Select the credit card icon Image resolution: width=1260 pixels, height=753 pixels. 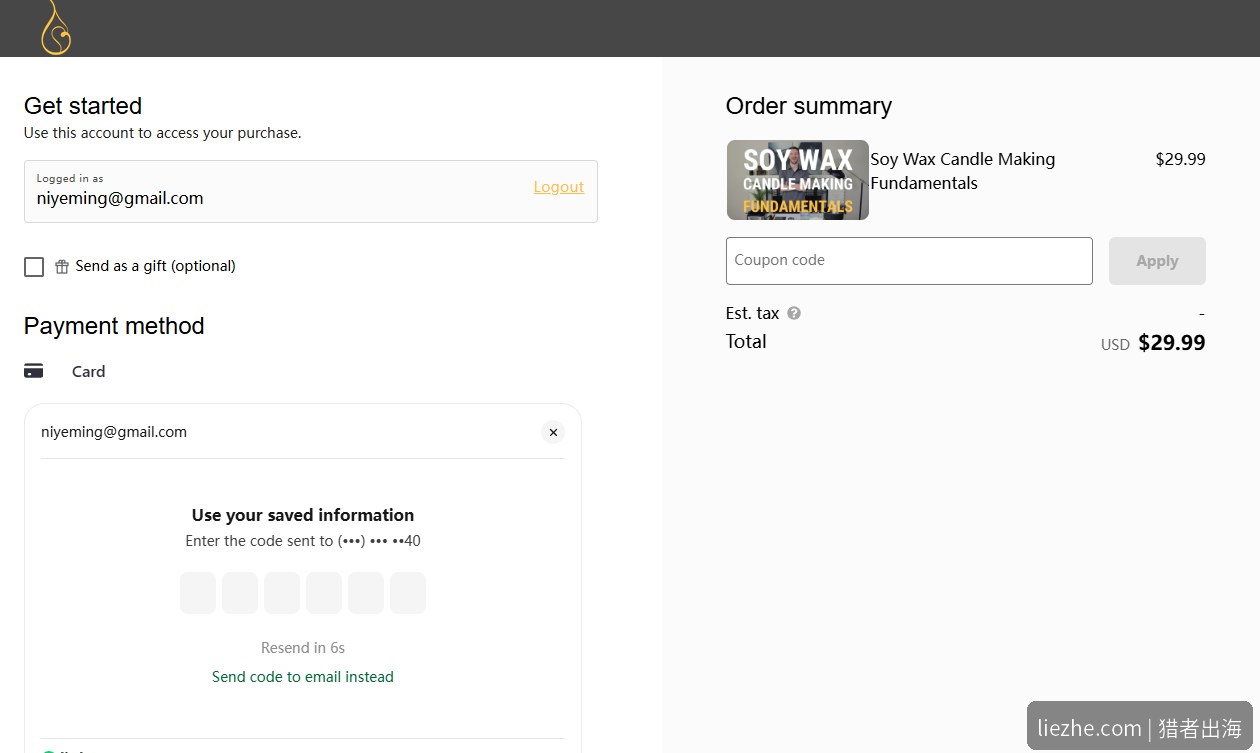(34, 371)
